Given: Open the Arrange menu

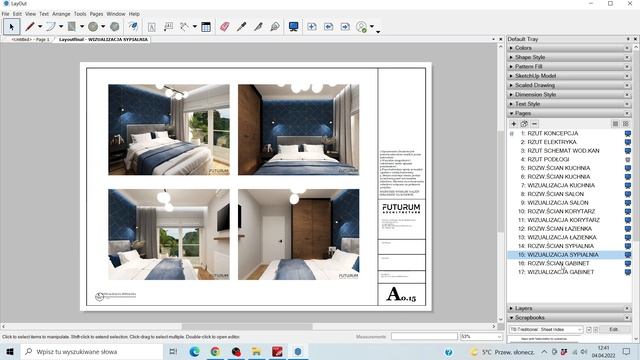Looking at the screenshot, I should 61,14.
